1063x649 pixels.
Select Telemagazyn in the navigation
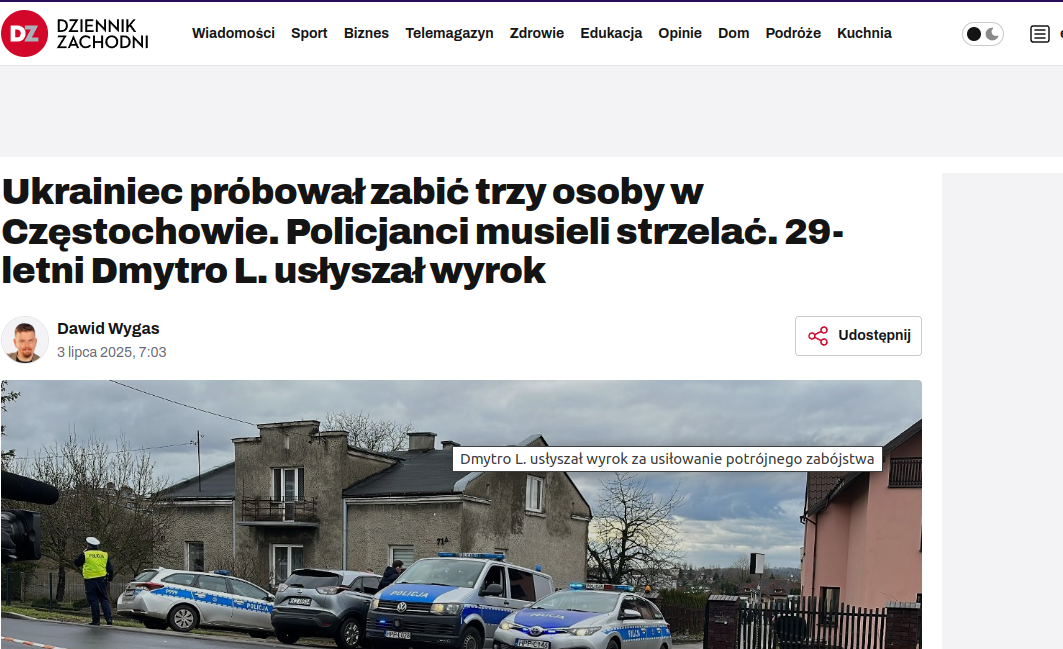(x=449, y=33)
